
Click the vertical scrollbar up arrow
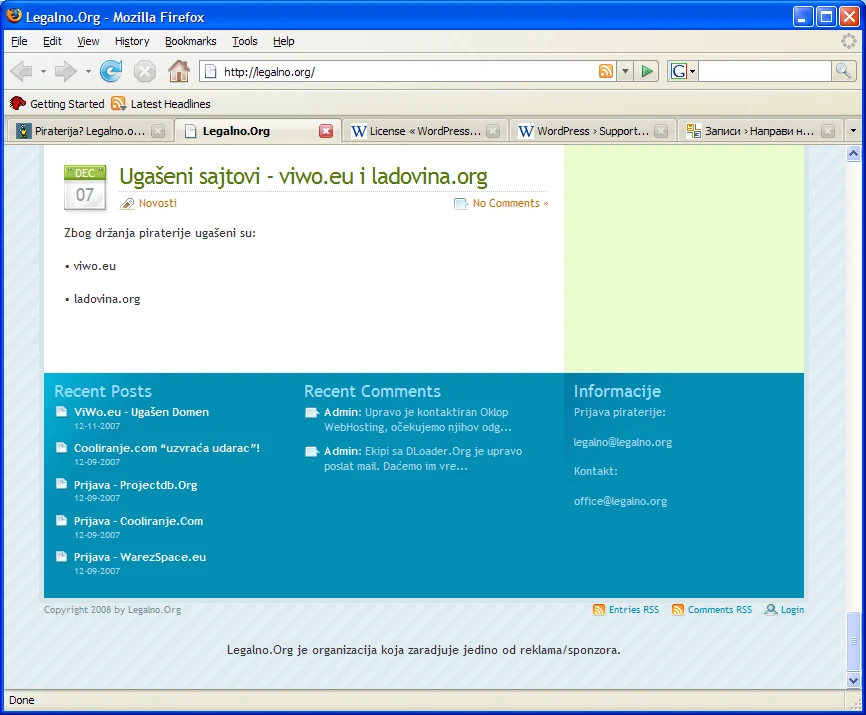[853, 153]
